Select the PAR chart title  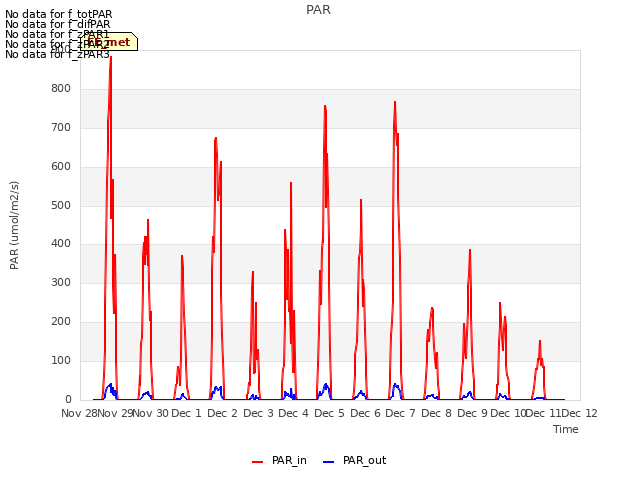pyautogui.click(x=318, y=10)
